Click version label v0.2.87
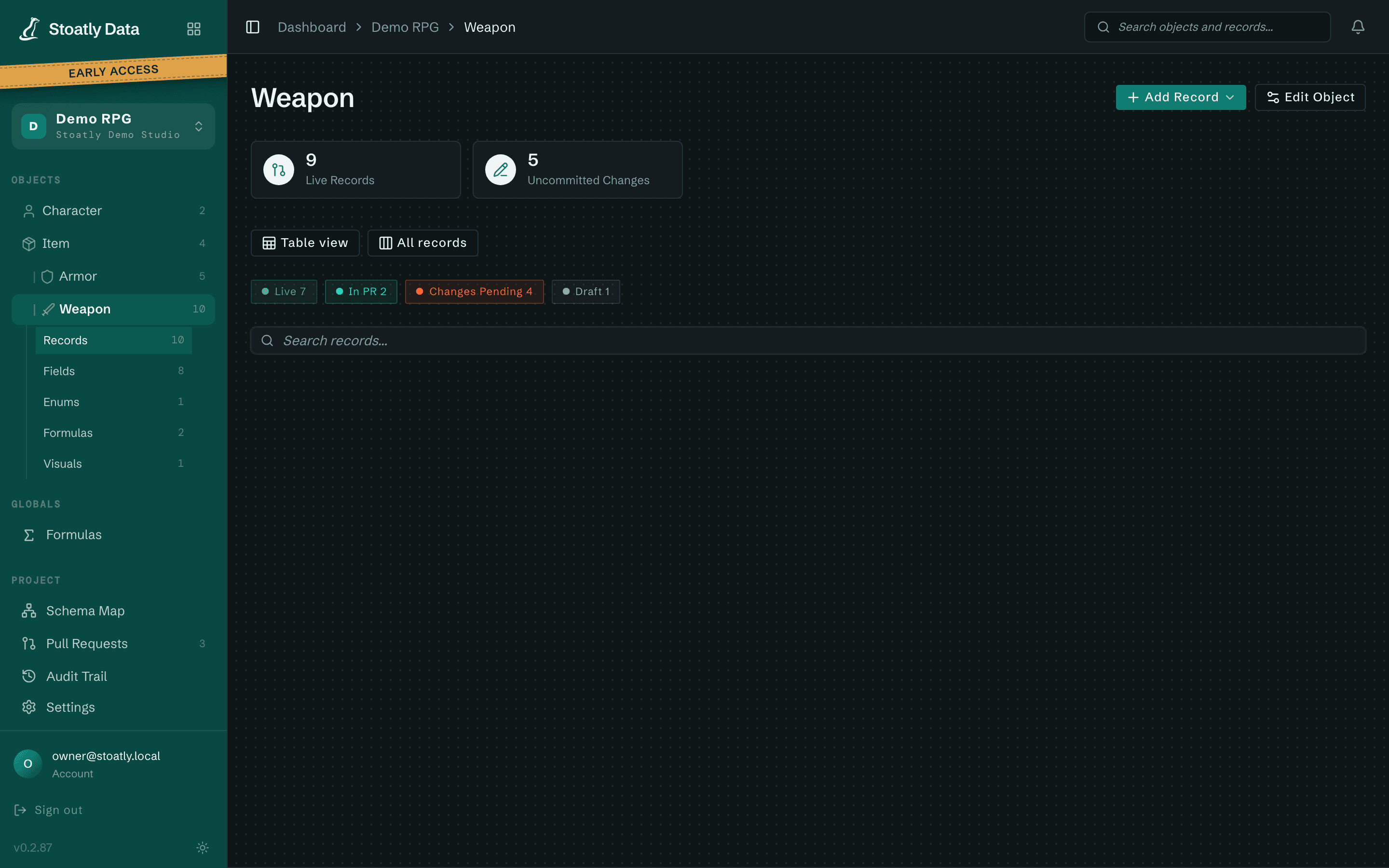This screenshot has width=1389, height=868. coord(33,847)
